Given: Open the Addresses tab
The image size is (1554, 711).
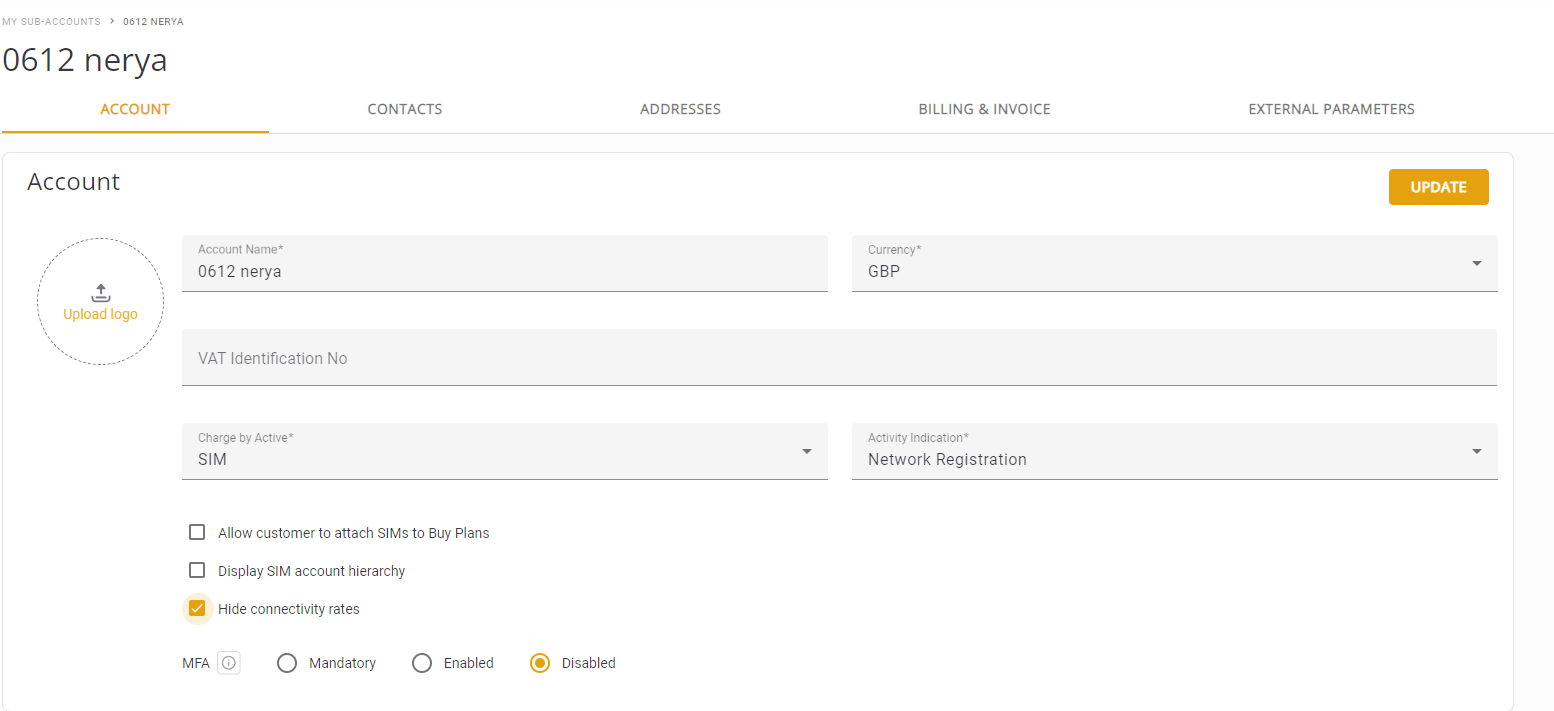Looking at the screenshot, I should [x=680, y=109].
